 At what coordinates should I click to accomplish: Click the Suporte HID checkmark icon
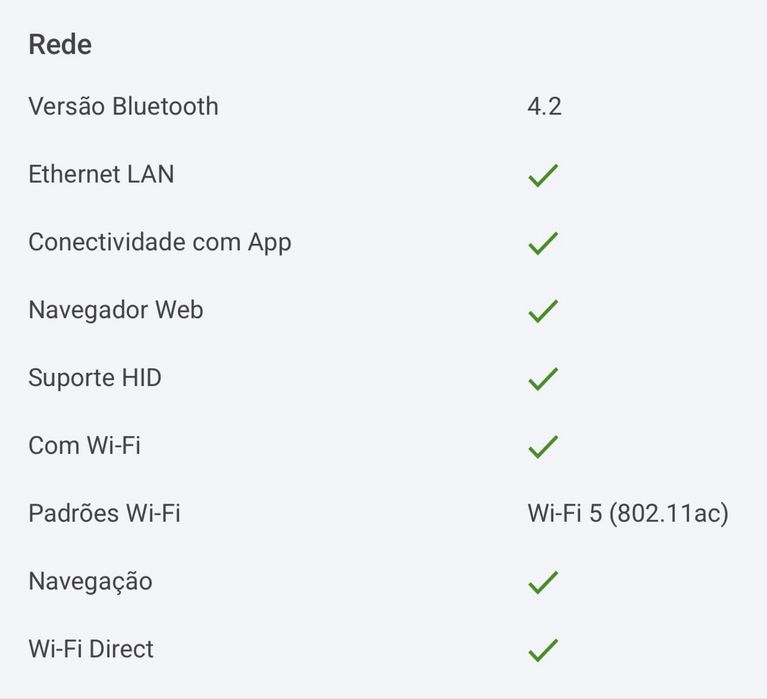click(543, 379)
